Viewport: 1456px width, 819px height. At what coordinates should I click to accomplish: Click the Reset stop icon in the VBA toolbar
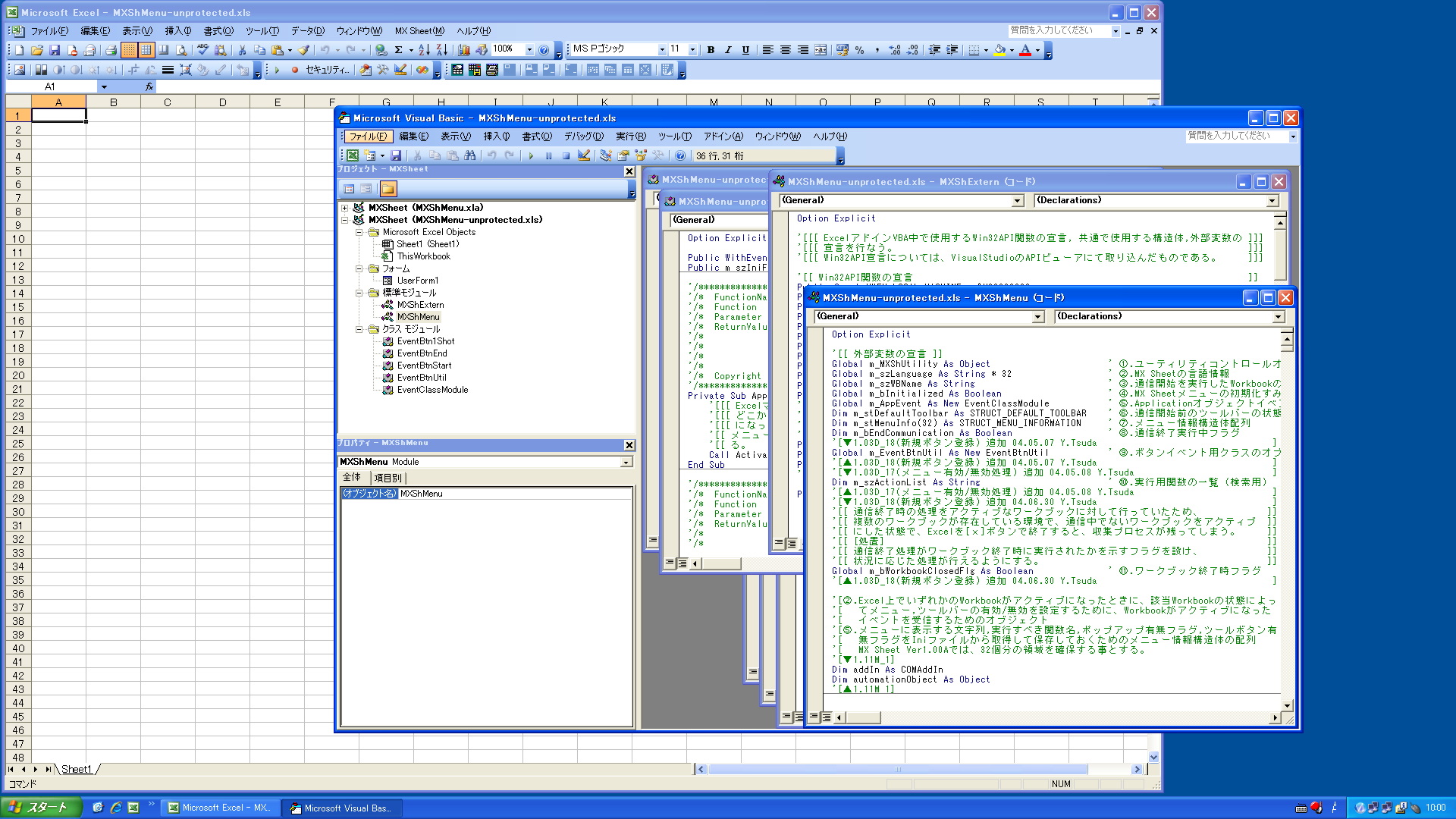(566, 155)
